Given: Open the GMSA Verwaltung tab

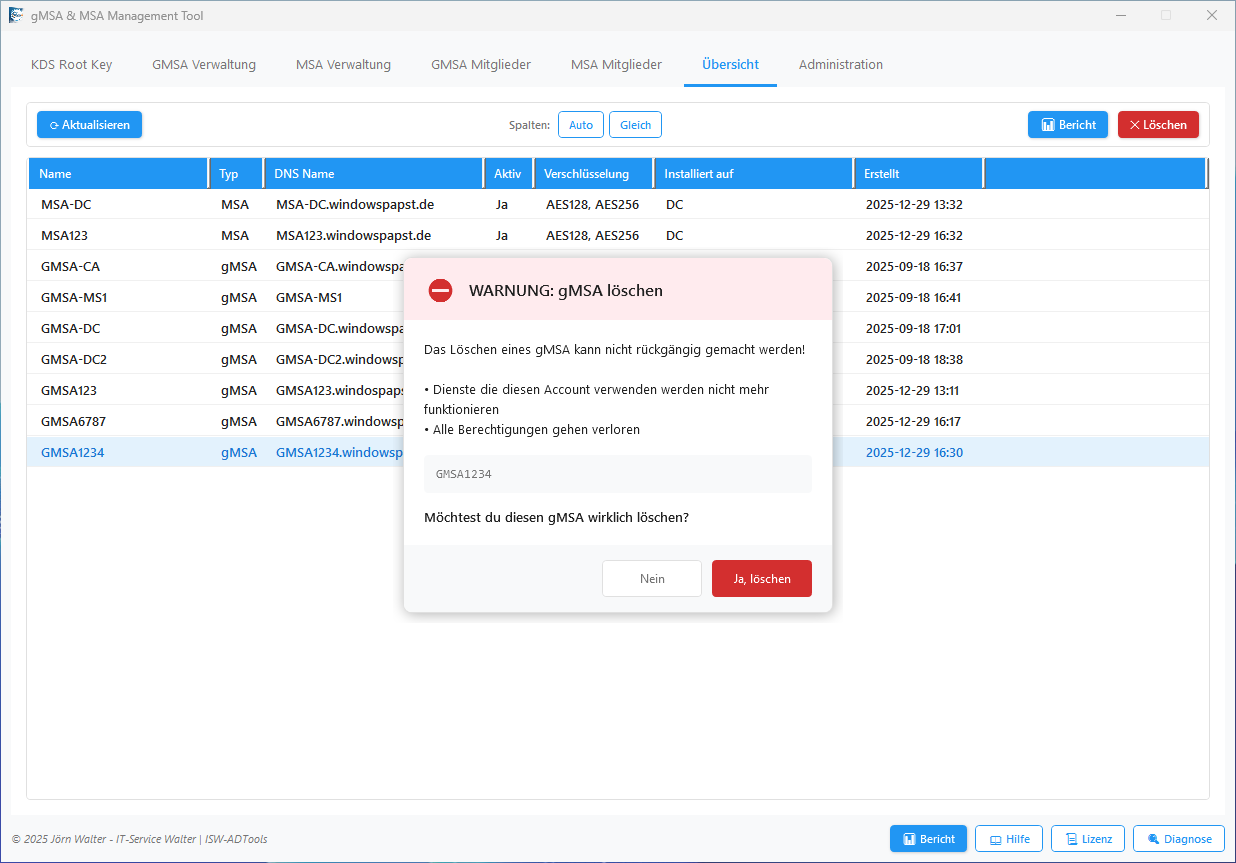Looking at the screenshot, I should [x=204, y=65].
